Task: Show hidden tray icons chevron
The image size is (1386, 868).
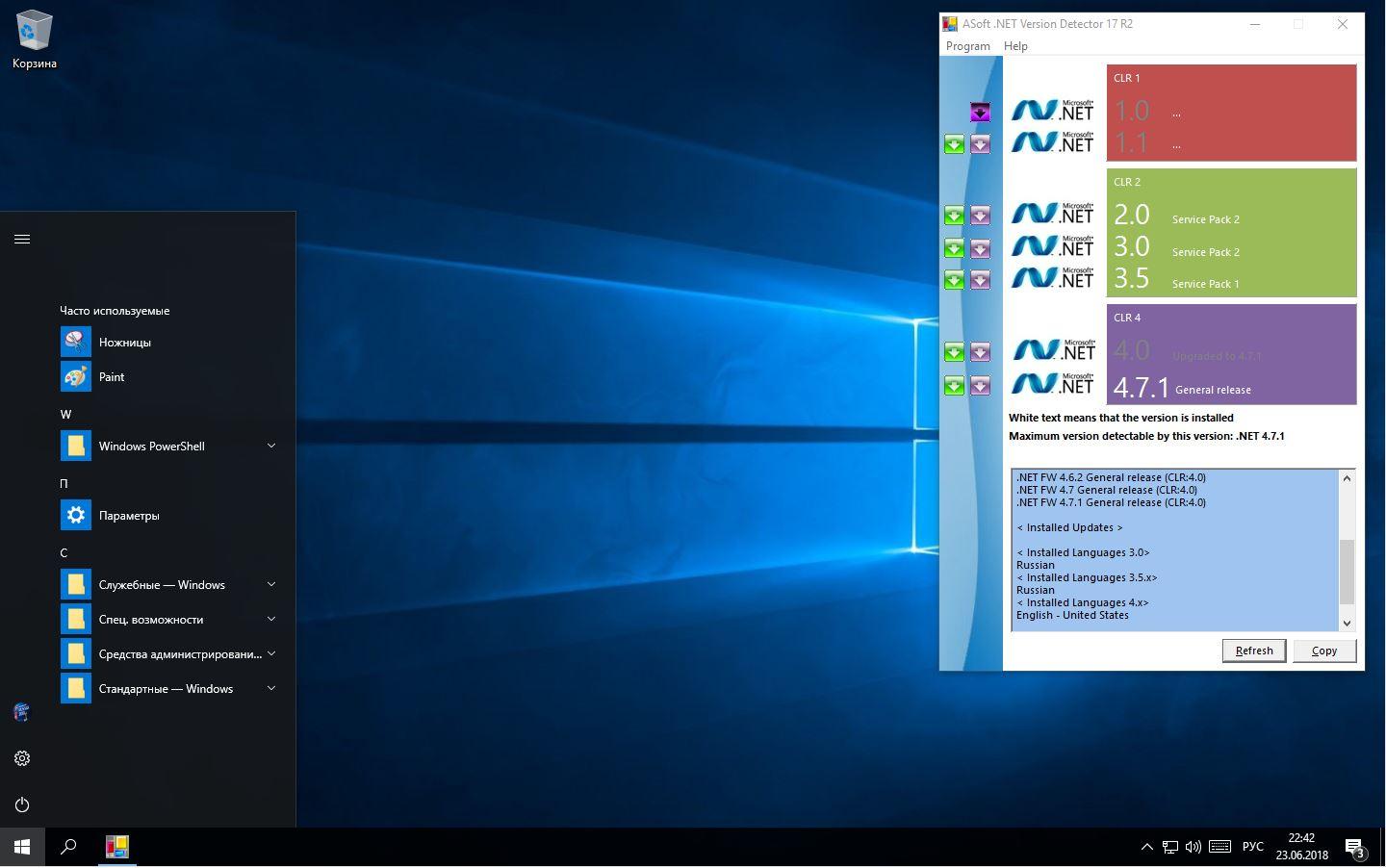Action: coord(1146,847)
